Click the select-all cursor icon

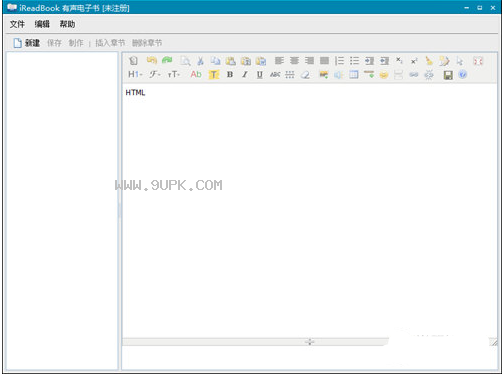(x=460, y=61)
